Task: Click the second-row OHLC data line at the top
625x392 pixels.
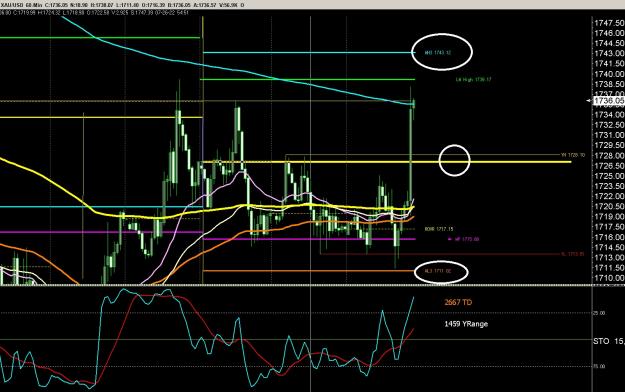Action: 94,13
